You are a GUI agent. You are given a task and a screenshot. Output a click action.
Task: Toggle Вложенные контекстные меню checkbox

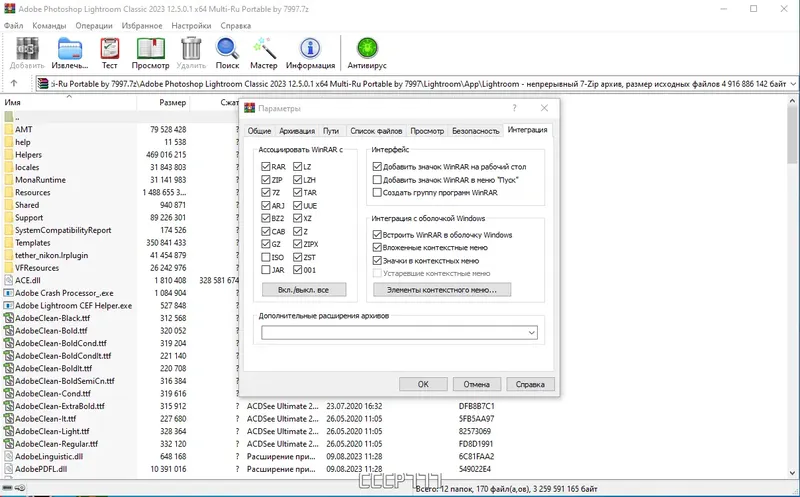(377, 247)
